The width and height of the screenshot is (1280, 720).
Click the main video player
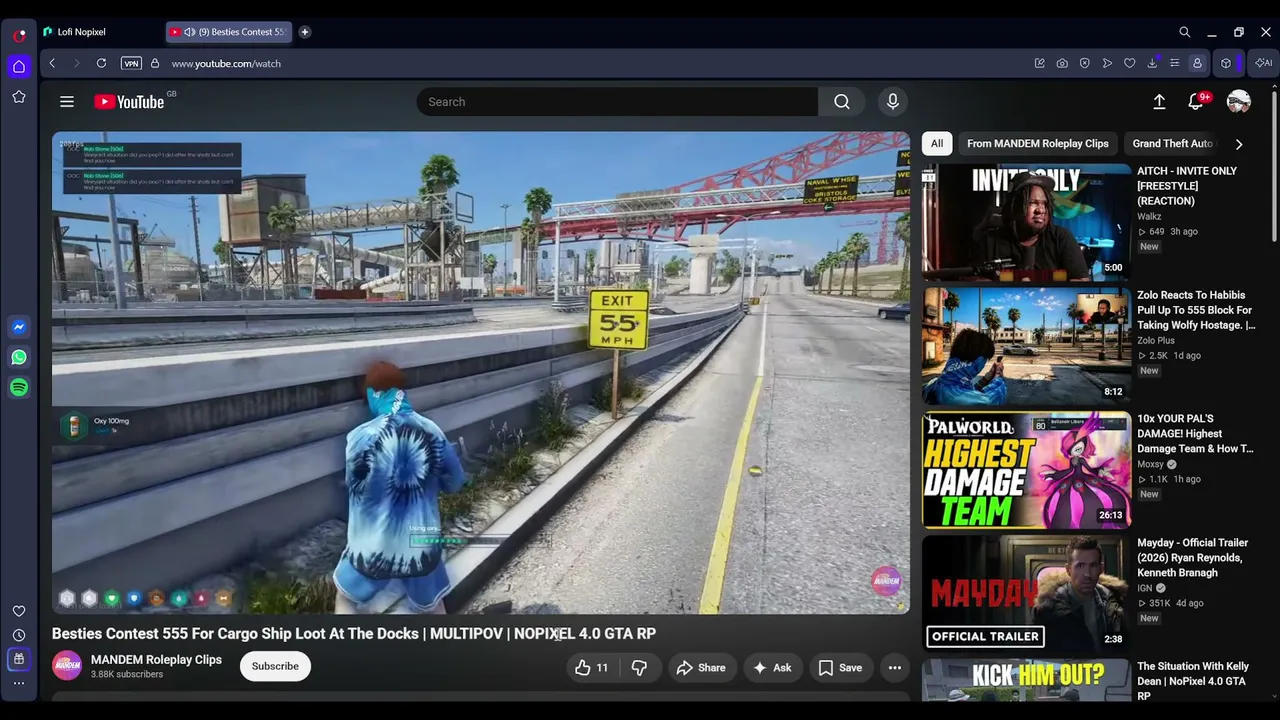pyautogui.click(x=481, y=373)
